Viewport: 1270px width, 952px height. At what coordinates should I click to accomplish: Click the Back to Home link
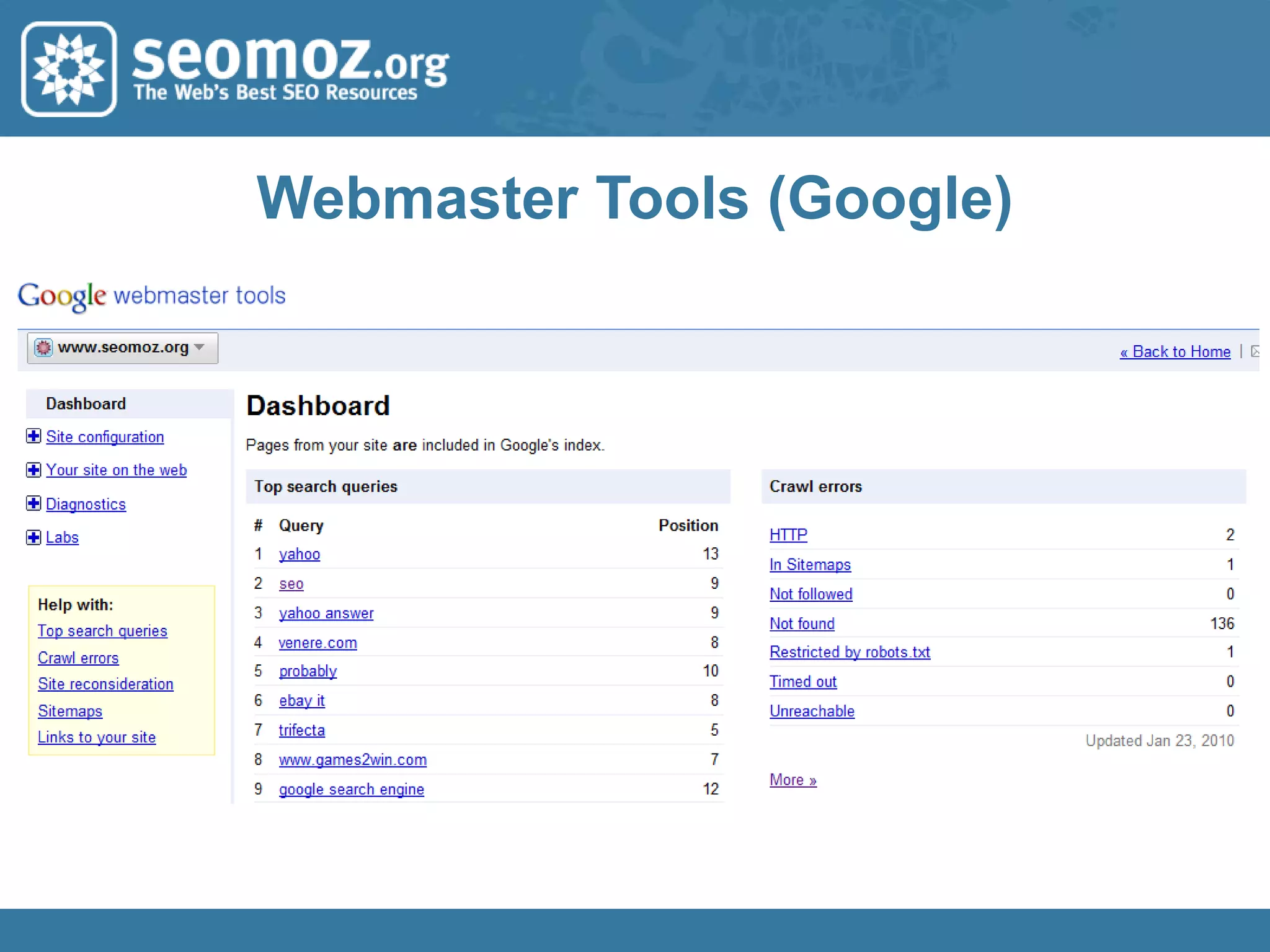tap(1175, 351)
